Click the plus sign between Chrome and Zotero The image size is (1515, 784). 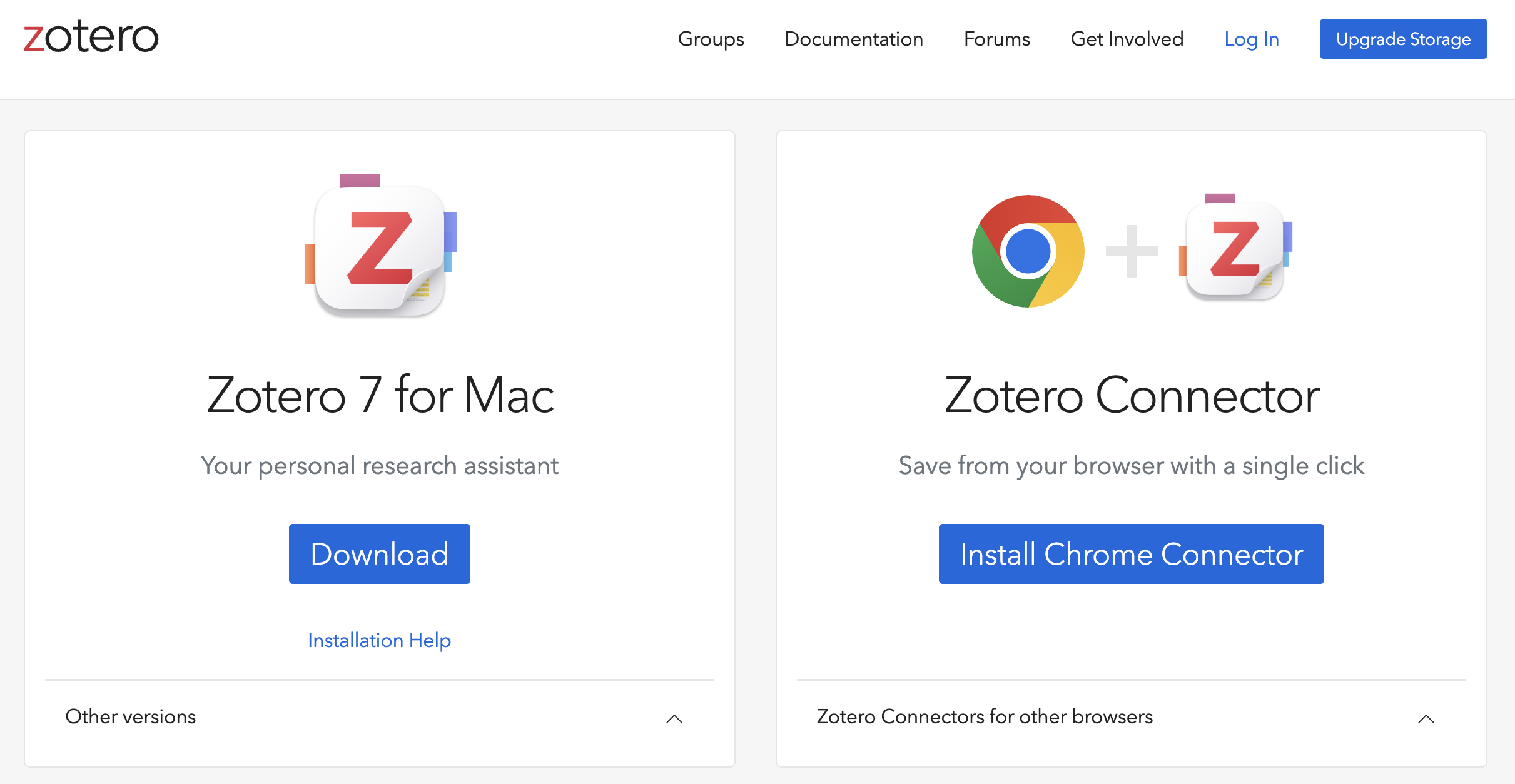click(1132, 251)
